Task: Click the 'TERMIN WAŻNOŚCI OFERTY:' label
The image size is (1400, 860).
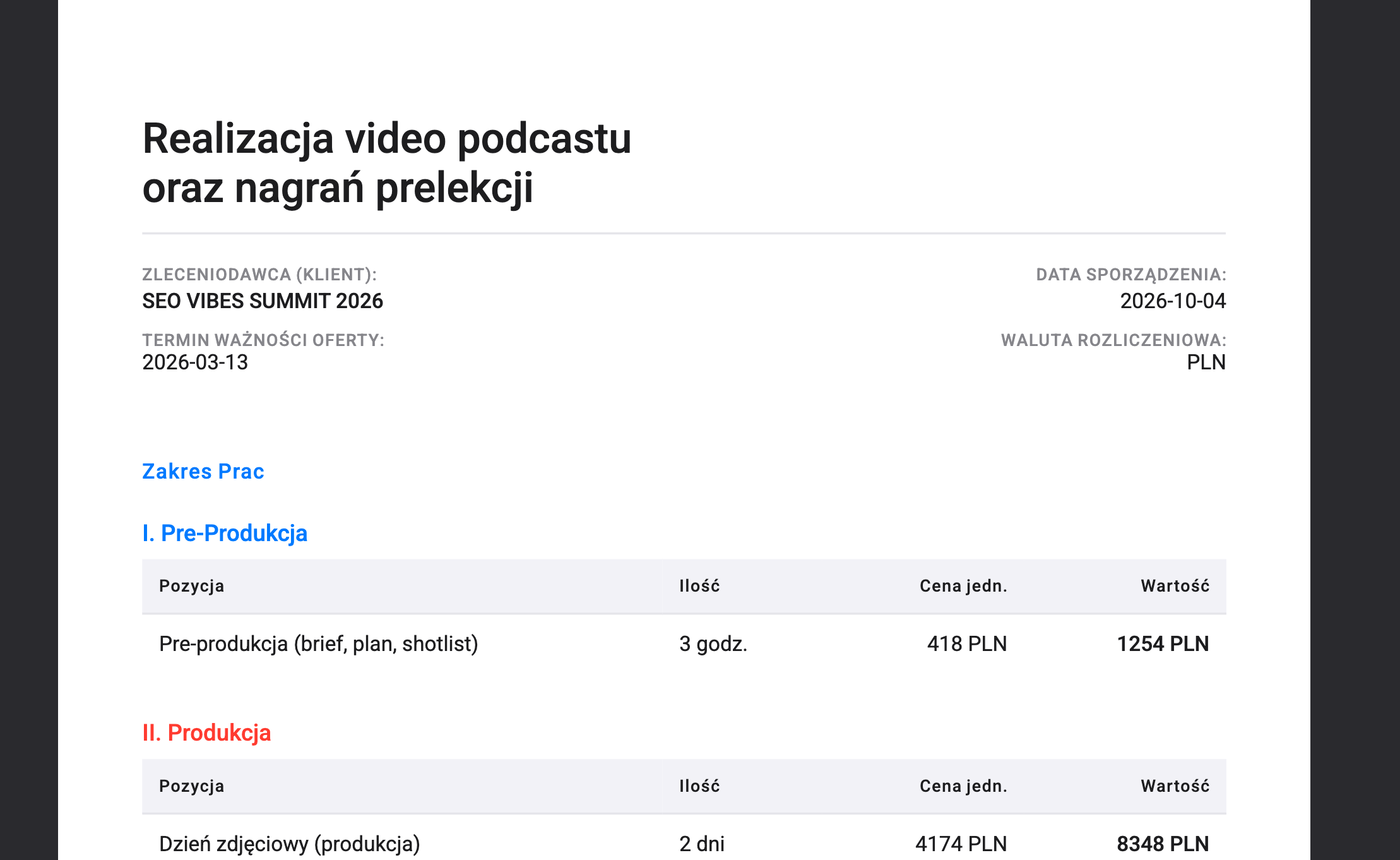Action: (263, 340)
